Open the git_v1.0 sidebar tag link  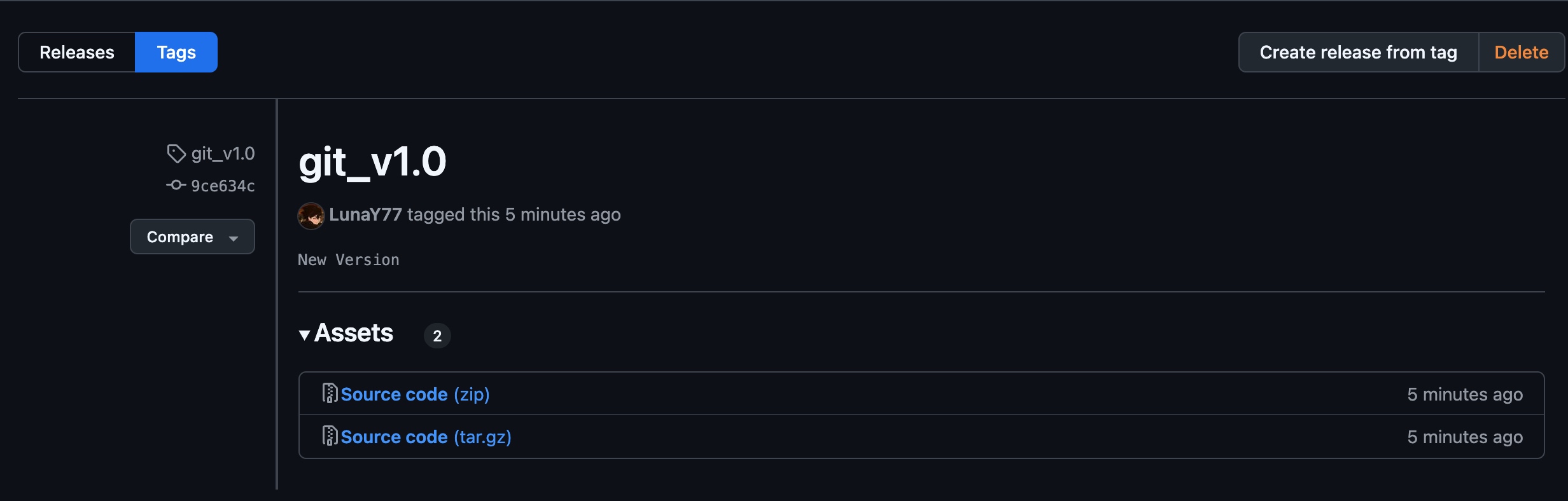point(223,153)
